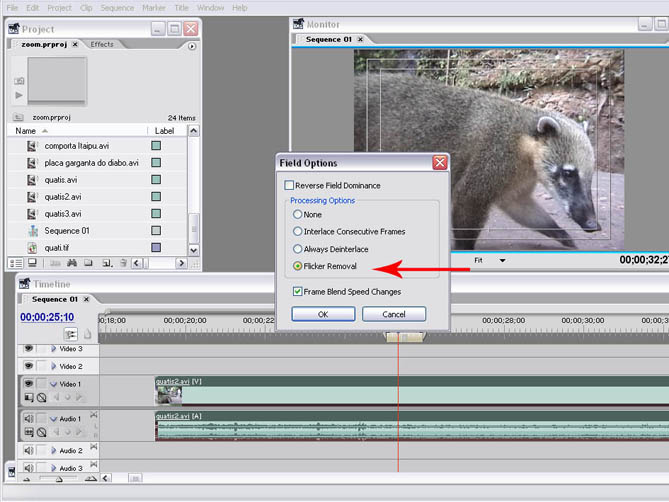
Task: Click the quati.tif file icon
Action: tap(33, 248)
